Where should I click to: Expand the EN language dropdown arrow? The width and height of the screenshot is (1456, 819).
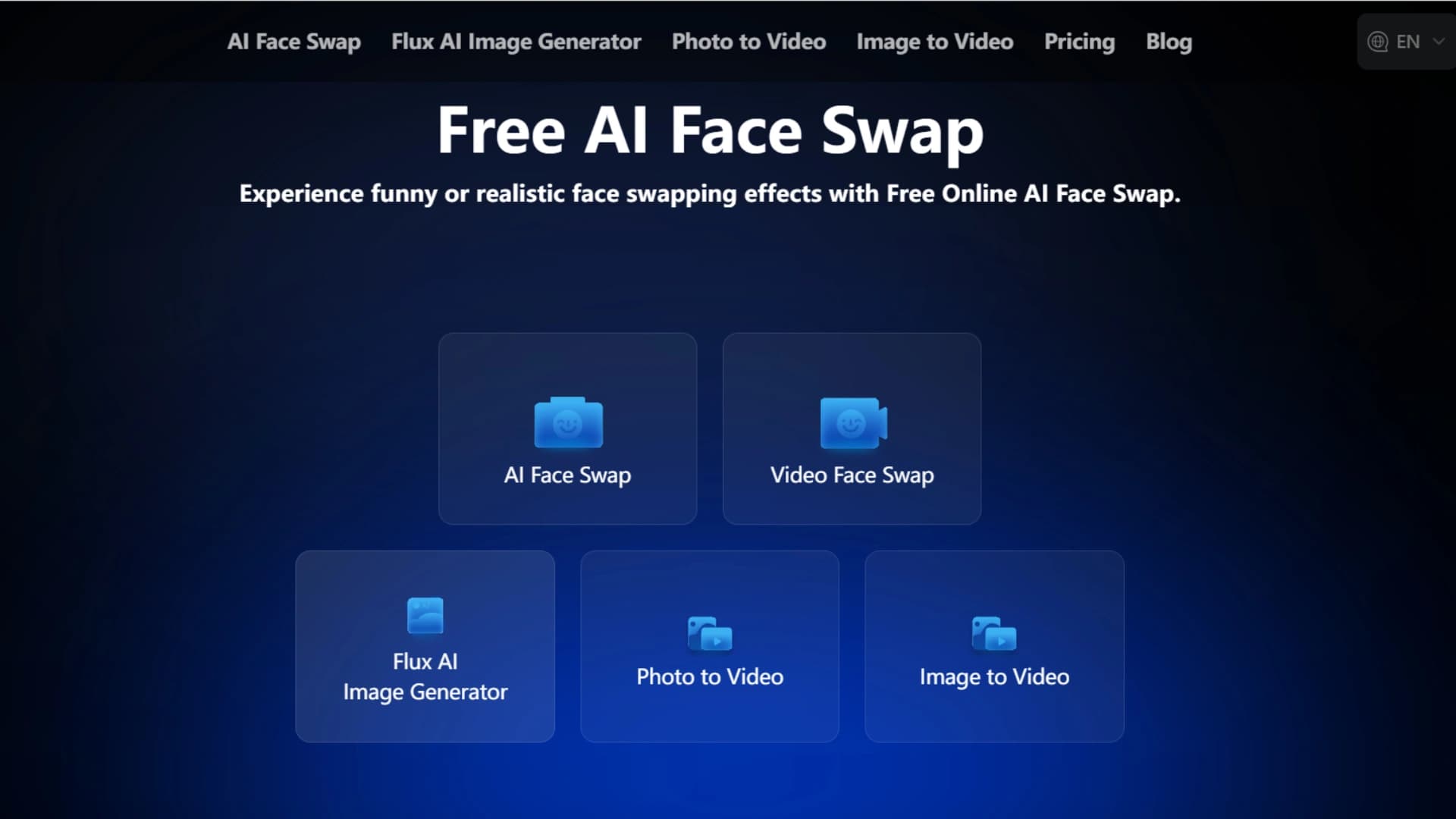click(1438, 42)
